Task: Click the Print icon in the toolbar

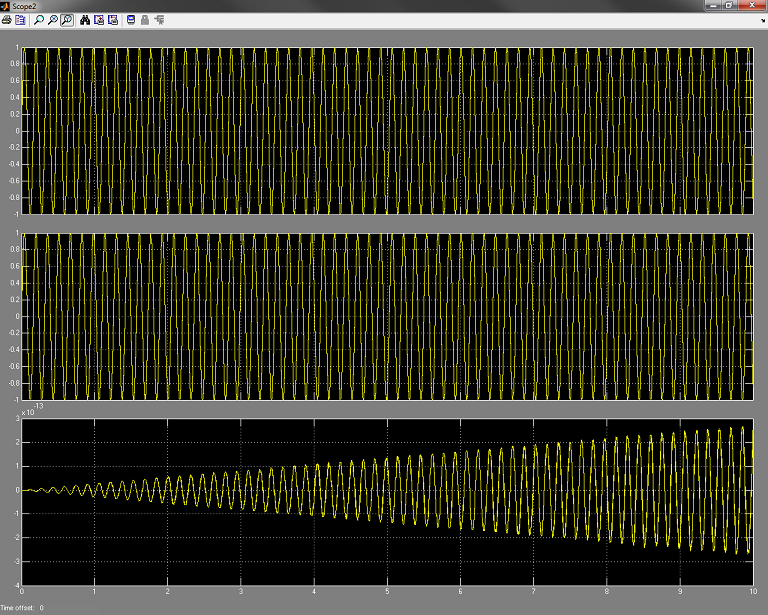Action: (x=7, y=20)
